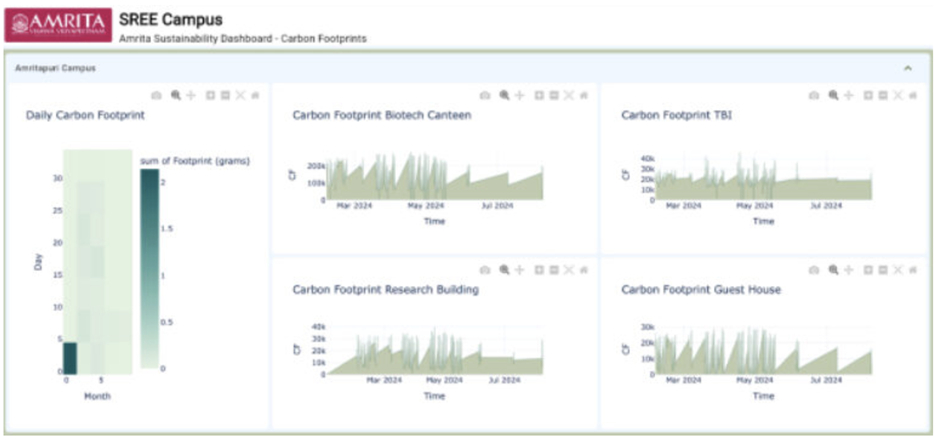Select pan tool on Carbon Footprint TBI chart

tap(848, 95)
